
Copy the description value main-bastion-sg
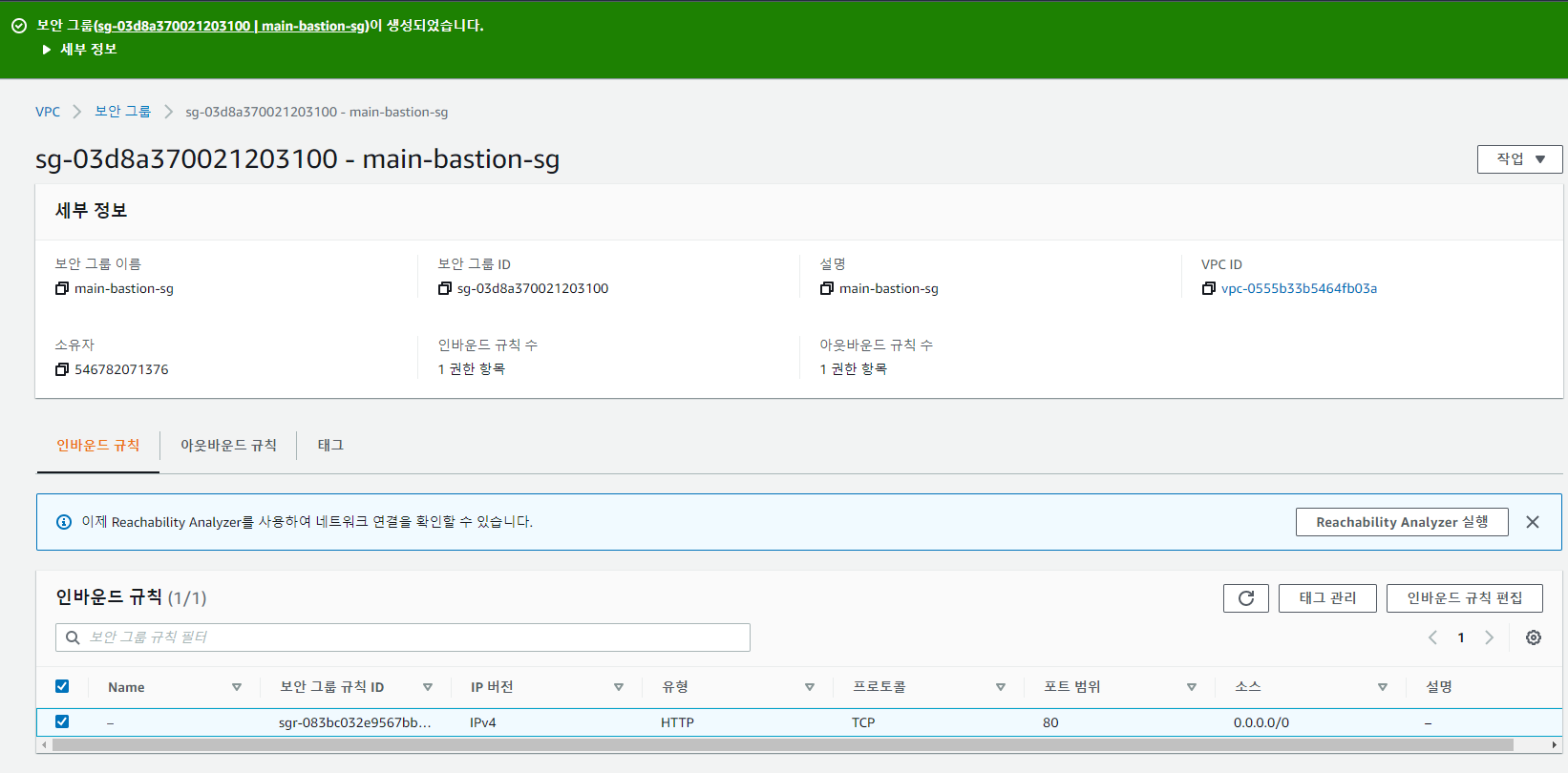click(826, 288)
